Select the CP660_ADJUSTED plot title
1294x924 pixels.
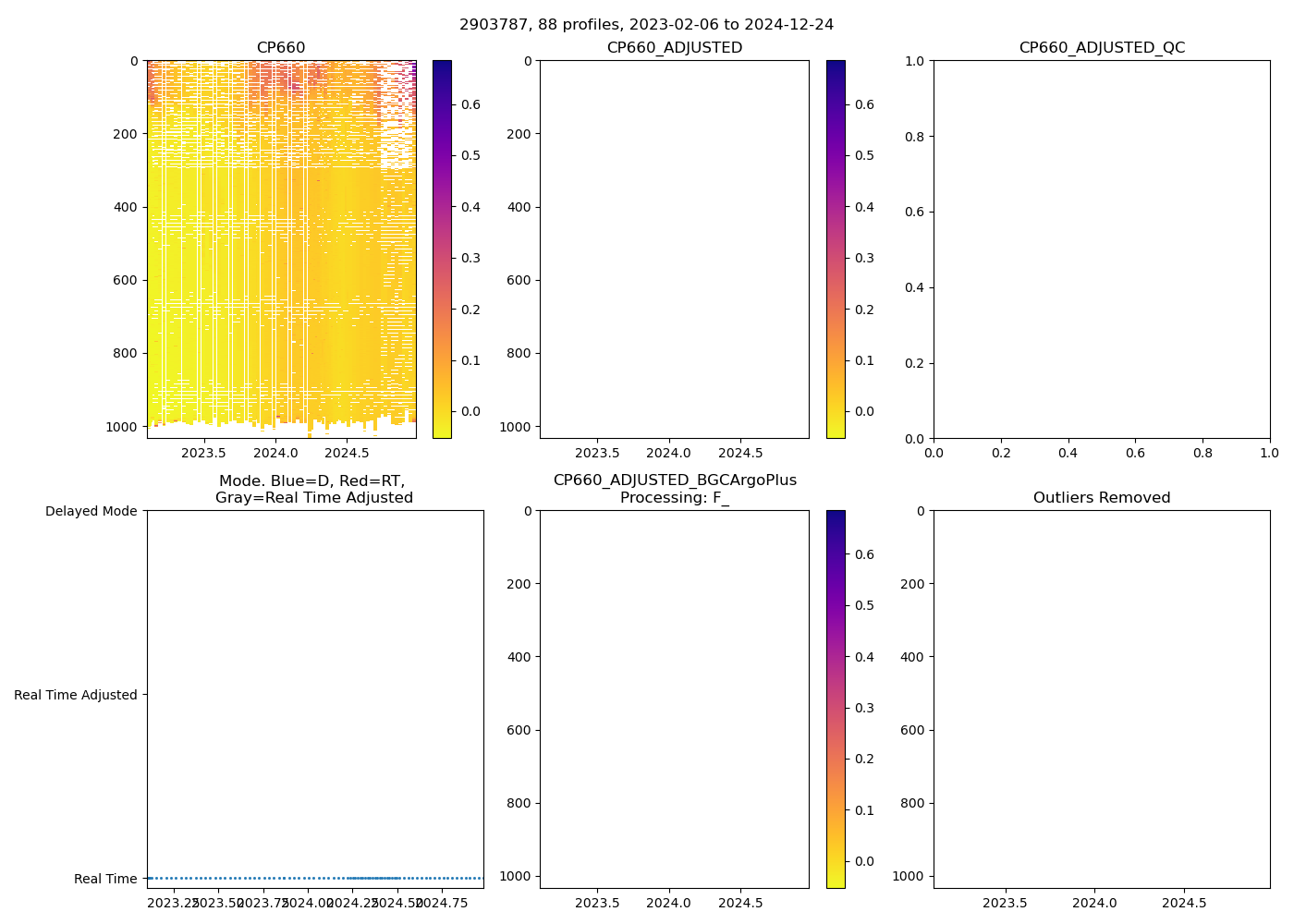pos(674,48)
